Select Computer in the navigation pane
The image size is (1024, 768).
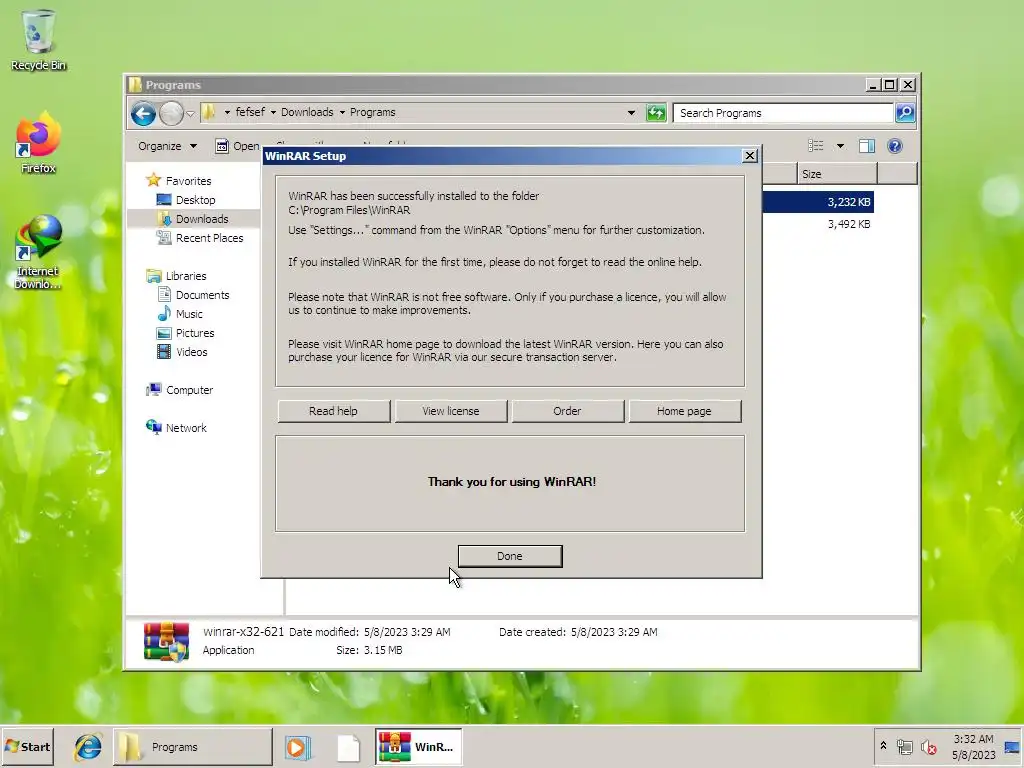[x=180, y=390]
